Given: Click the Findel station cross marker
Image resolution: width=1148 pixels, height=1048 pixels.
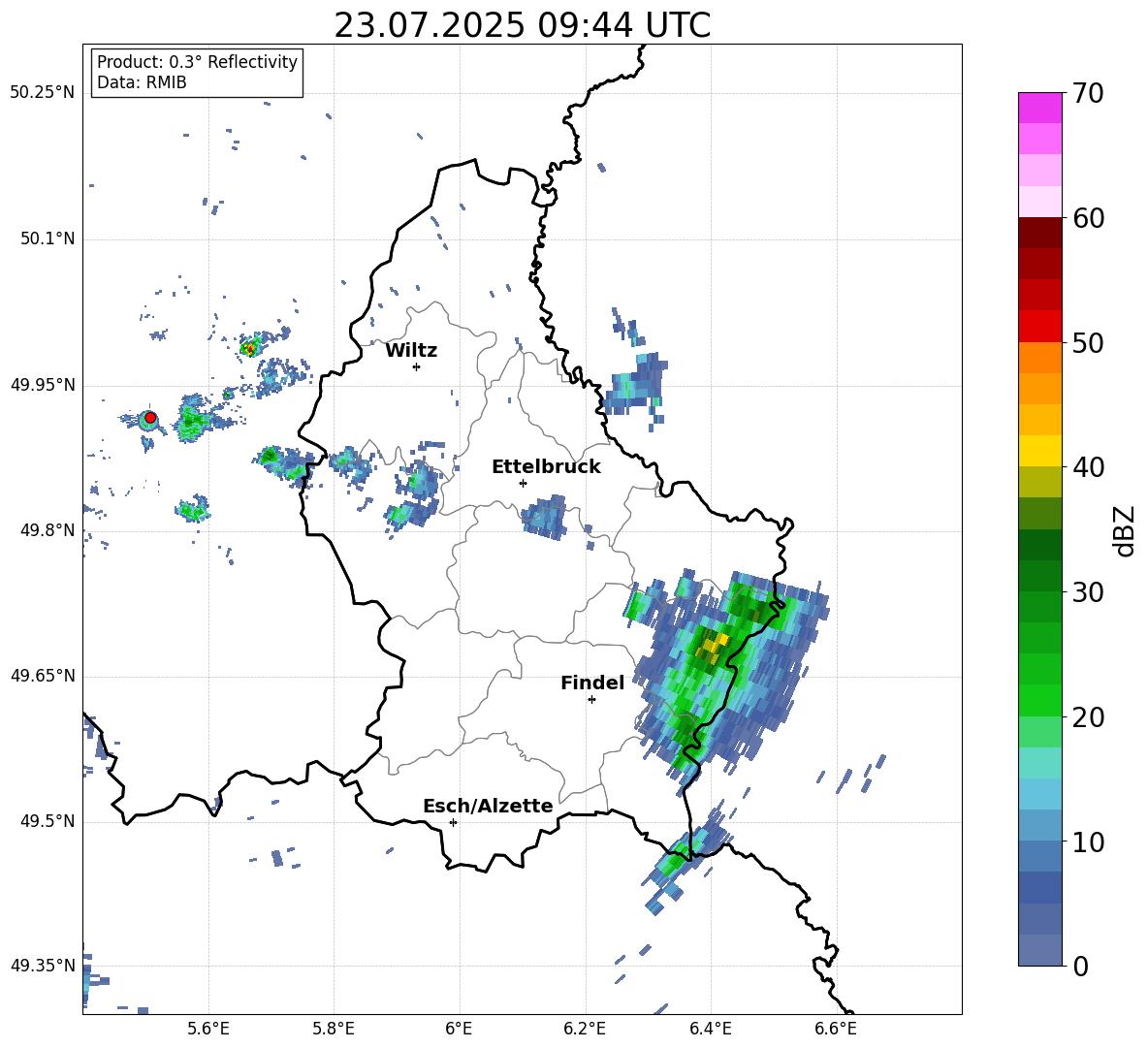Looking at the screenshot, I should click(x=591, y=700).
